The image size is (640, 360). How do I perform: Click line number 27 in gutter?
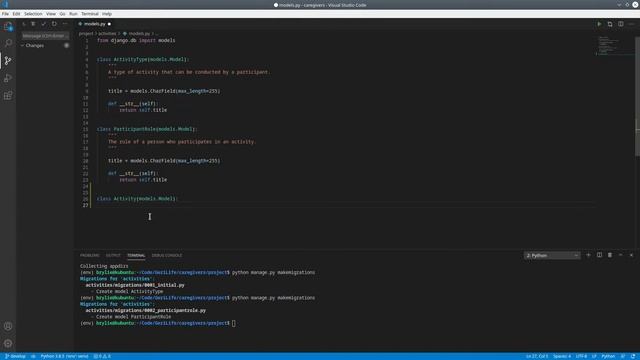click(85, 205)
